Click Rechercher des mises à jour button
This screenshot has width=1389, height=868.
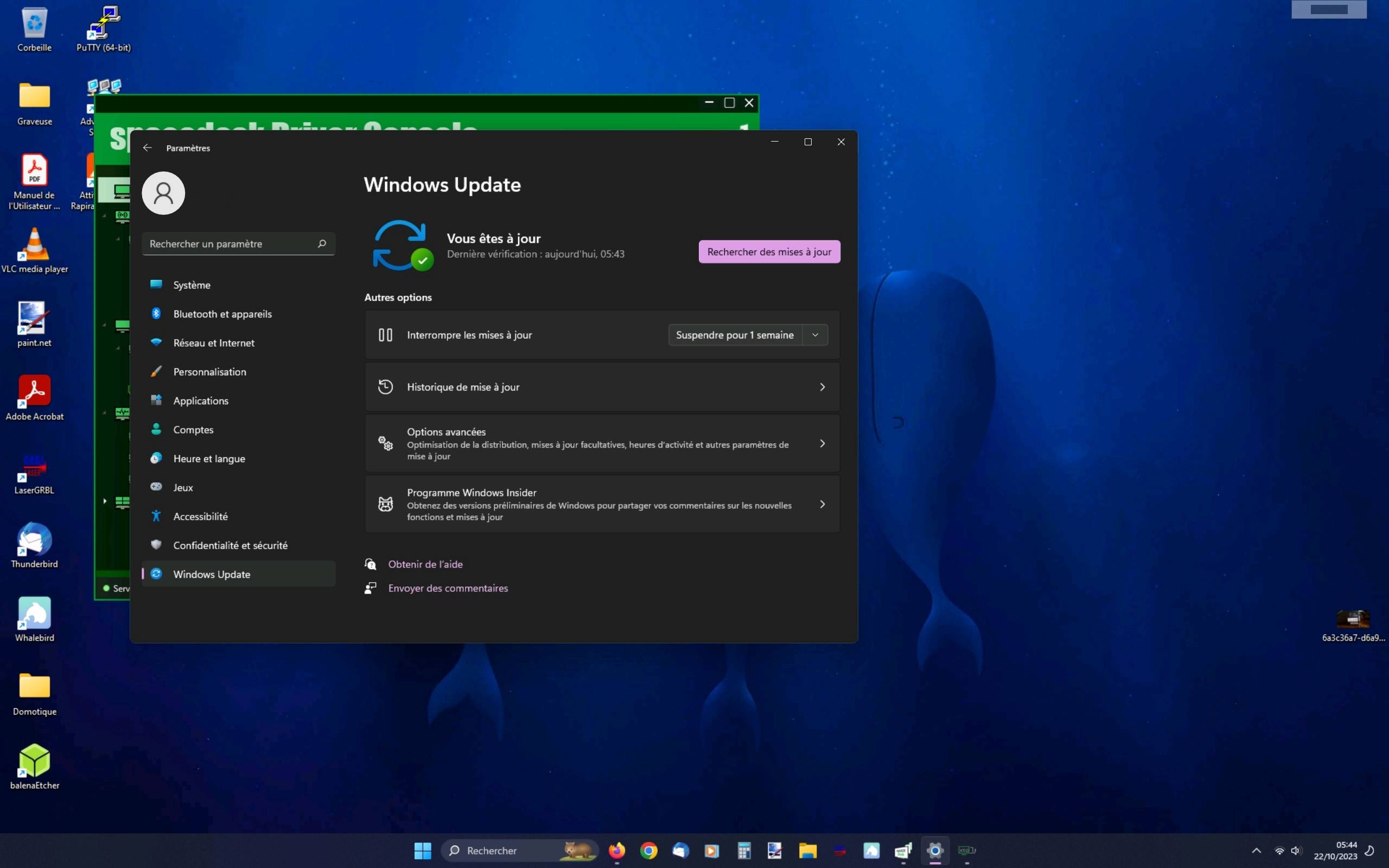tap(769, 252)
